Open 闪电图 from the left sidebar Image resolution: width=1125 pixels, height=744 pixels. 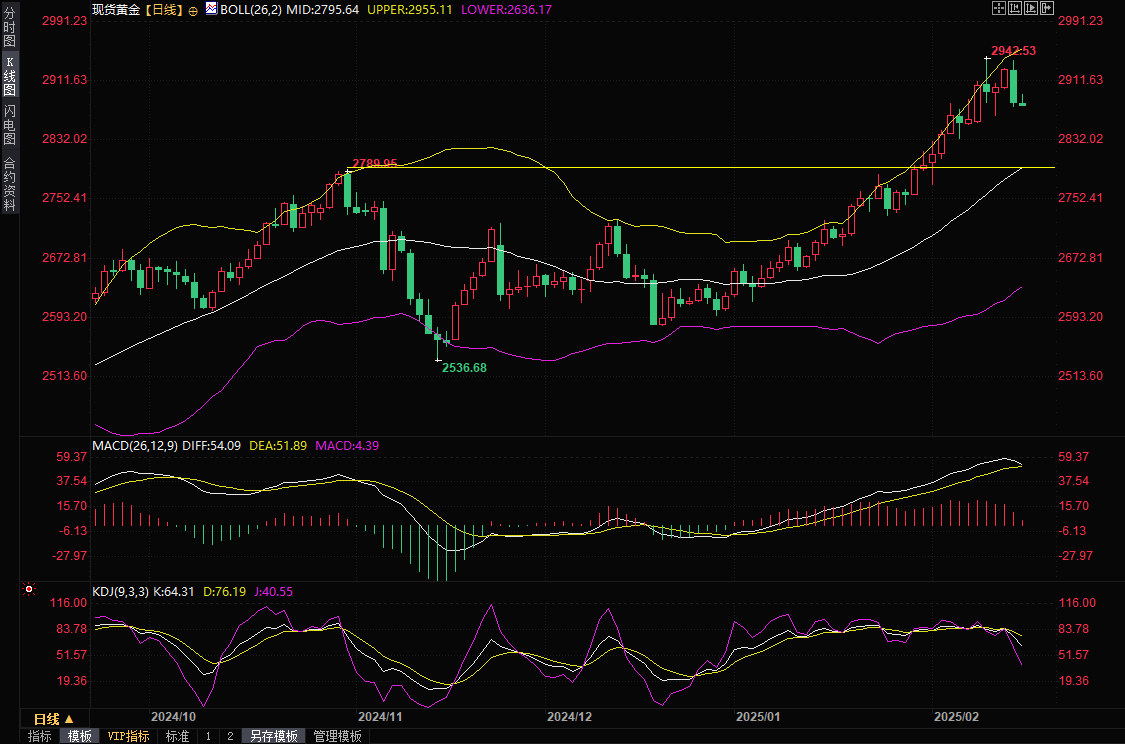pos(9,124)
